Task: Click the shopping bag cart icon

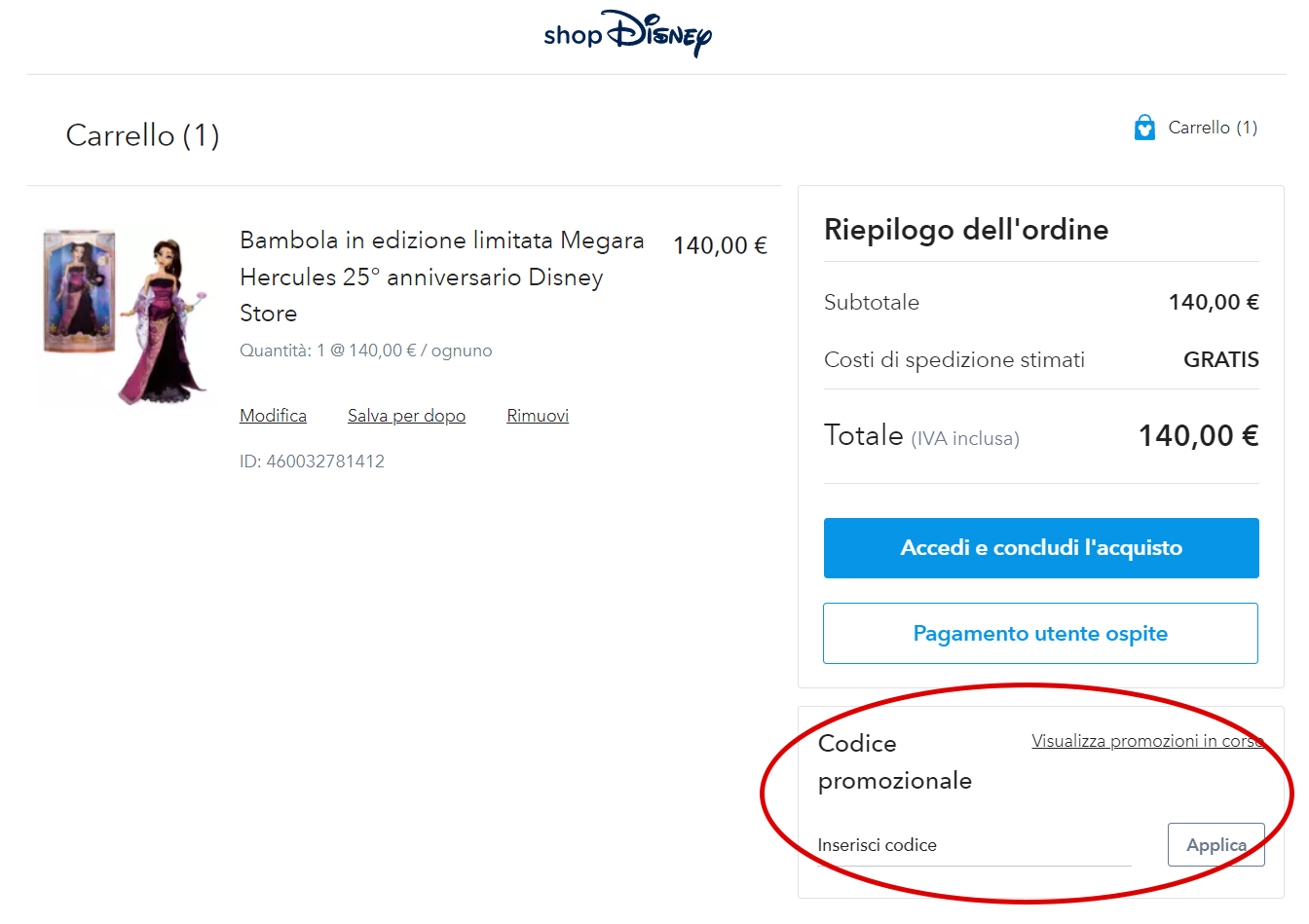Action: pos(1144,128)
